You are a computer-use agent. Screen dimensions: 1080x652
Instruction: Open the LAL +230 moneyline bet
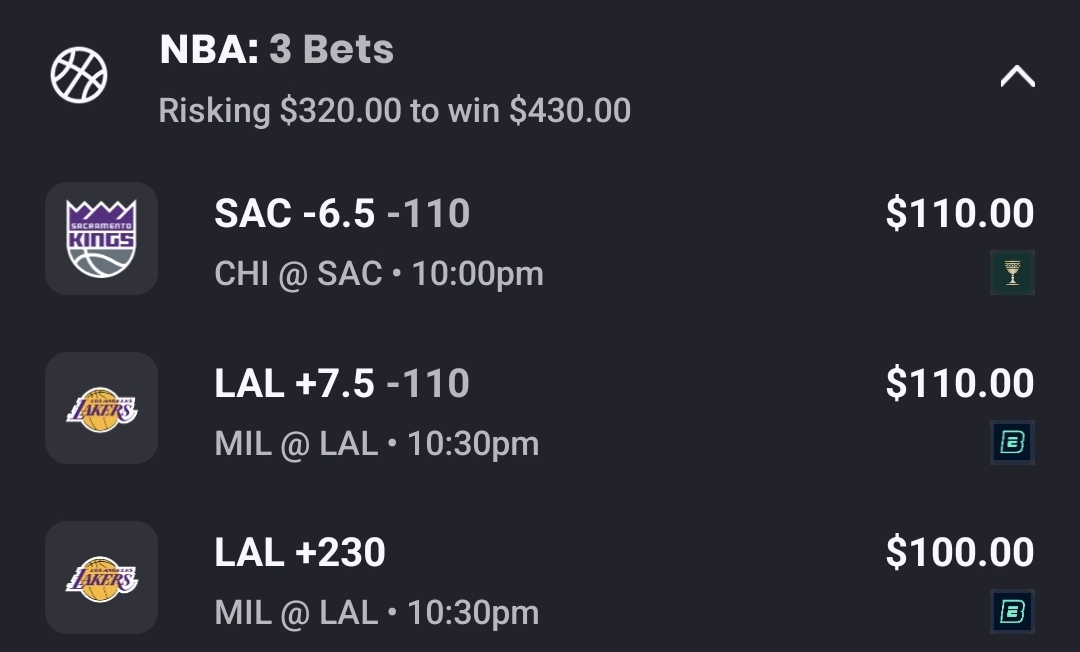[x=300, y=553]
